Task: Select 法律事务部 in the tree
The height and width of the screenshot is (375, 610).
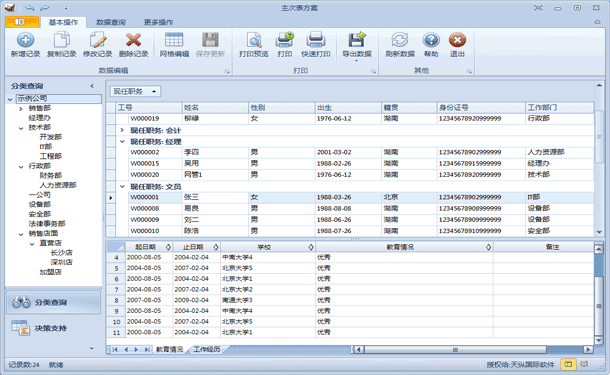Action: [47, 224]
